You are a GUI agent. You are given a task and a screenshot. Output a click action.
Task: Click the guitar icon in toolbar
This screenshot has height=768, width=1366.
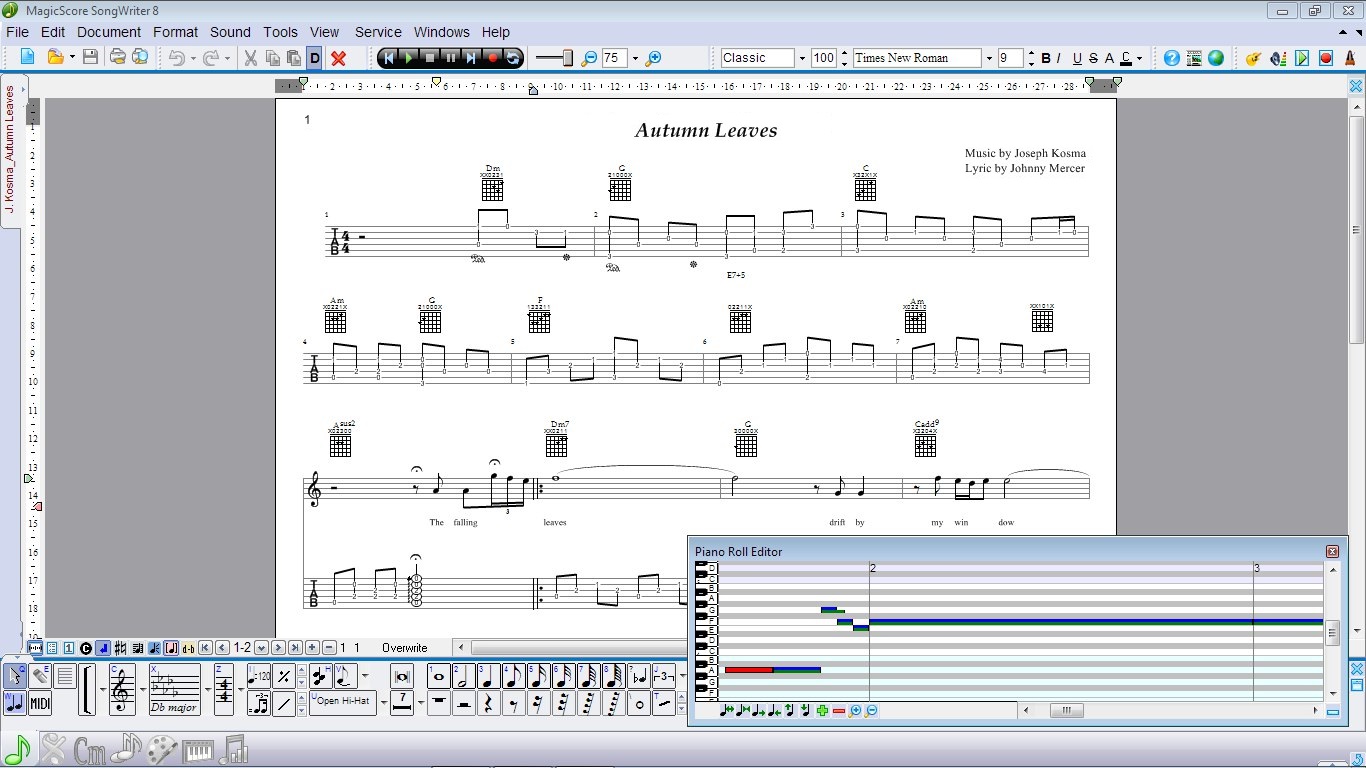click(x=1253, y=58)
